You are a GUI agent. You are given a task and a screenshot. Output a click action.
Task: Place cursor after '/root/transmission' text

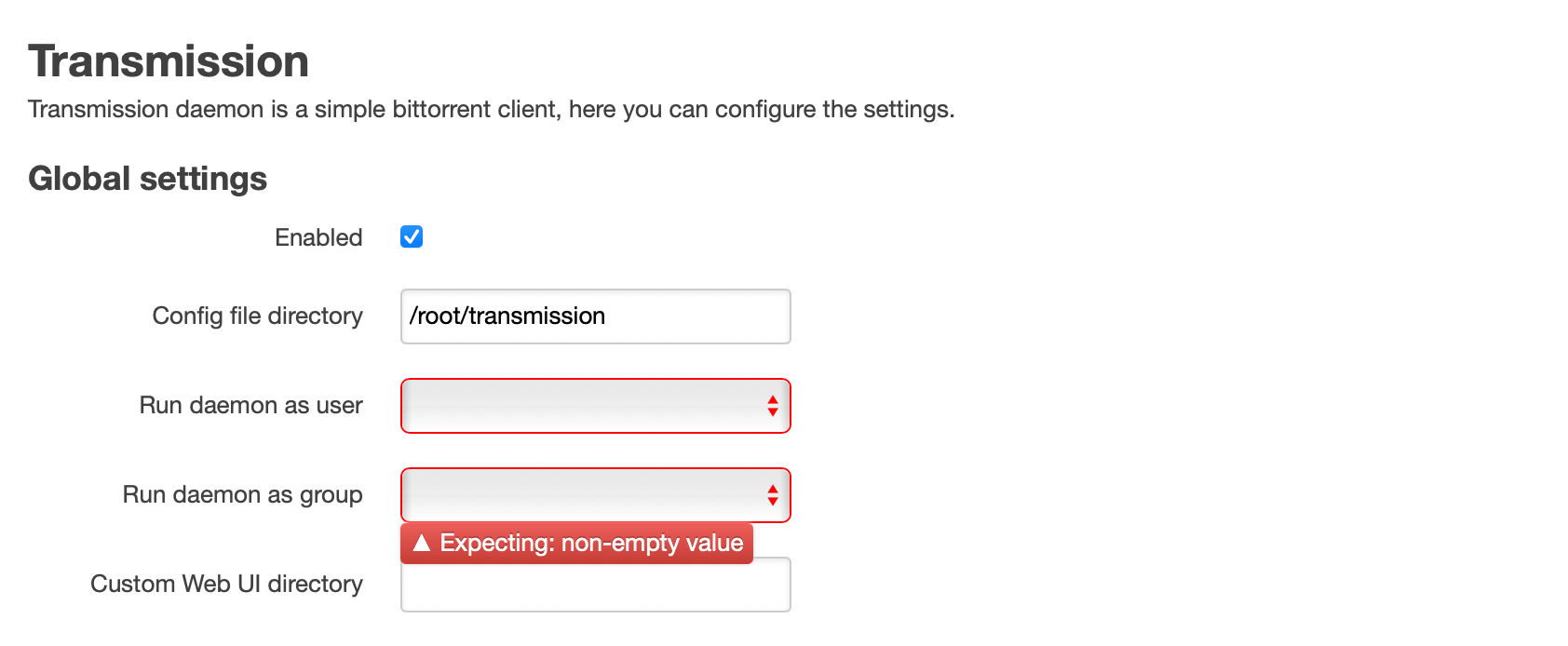pos(608,316)
